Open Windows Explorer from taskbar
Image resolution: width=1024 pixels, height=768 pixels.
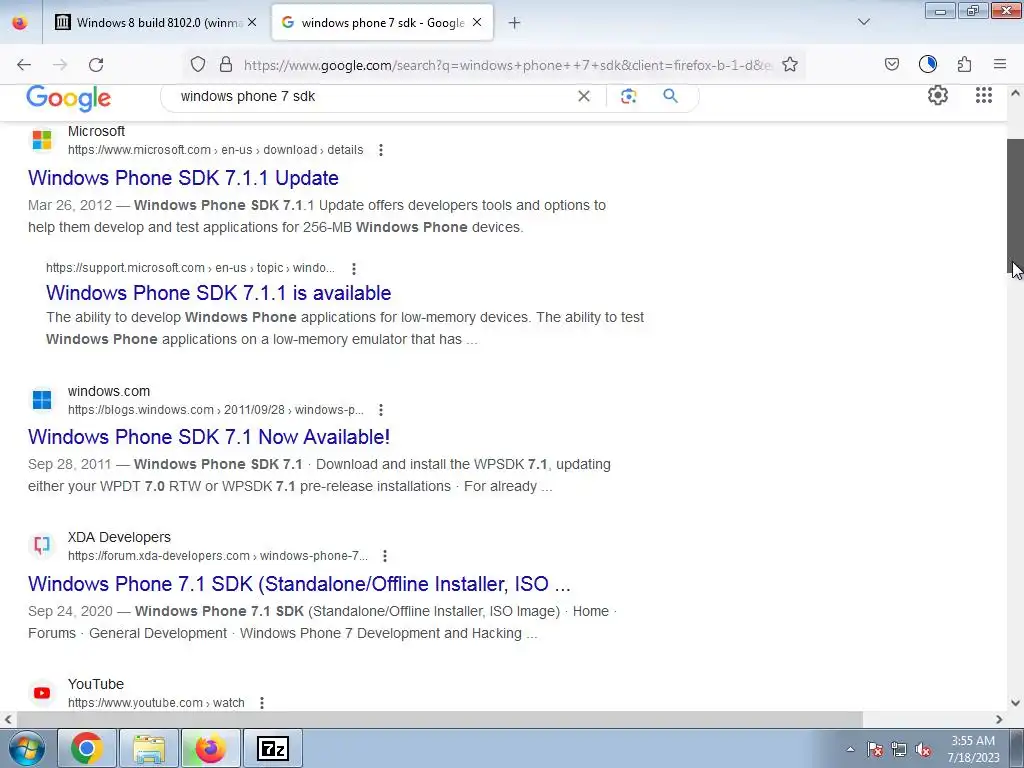coord(149,748)
